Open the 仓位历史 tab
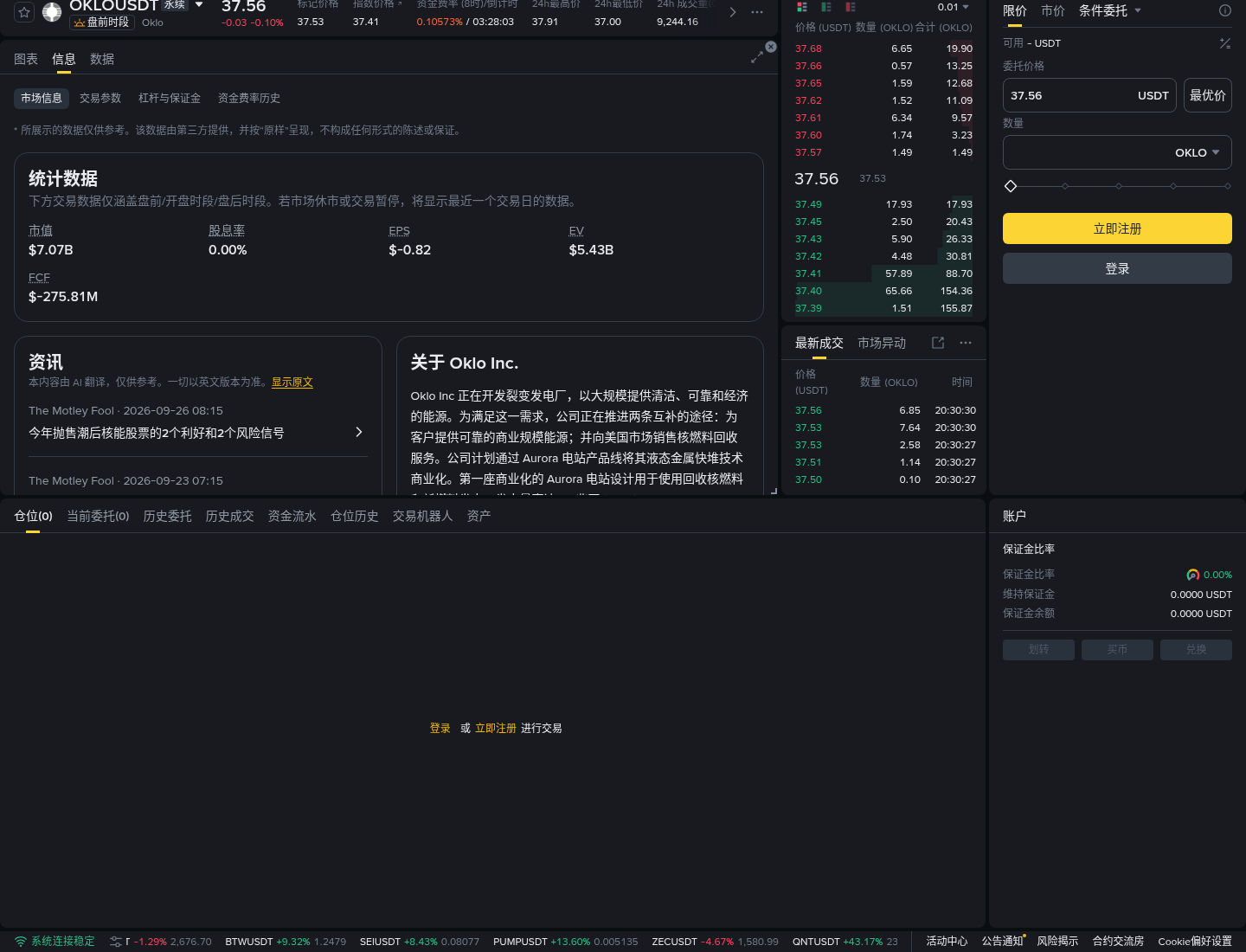Screen dimensions: 1246x952 tap(354, 516)
